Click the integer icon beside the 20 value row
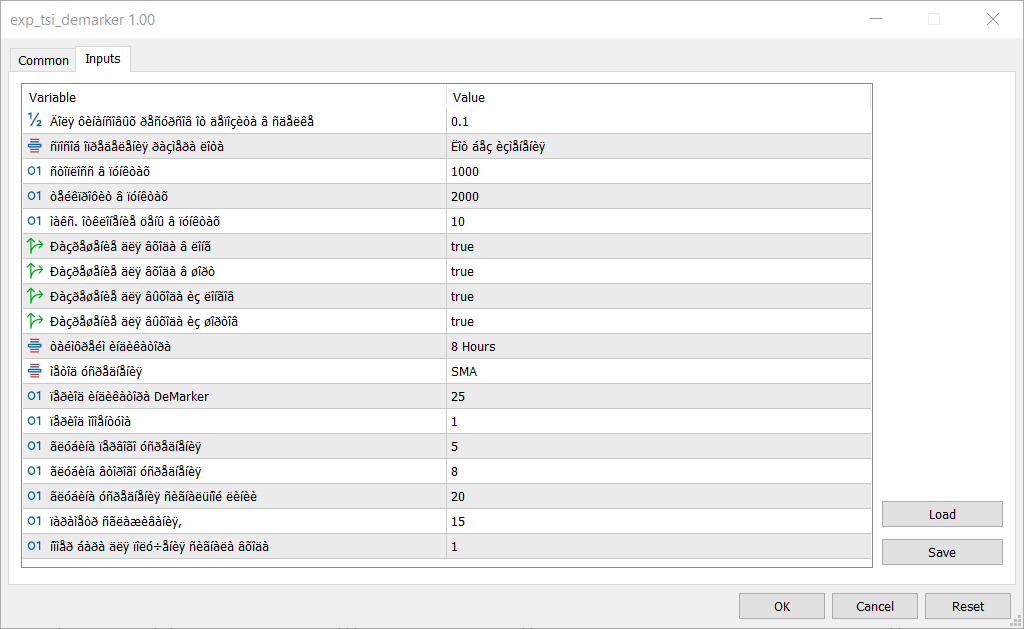Viewport: 1024px width, 629px height. click(x=35, y=496)
